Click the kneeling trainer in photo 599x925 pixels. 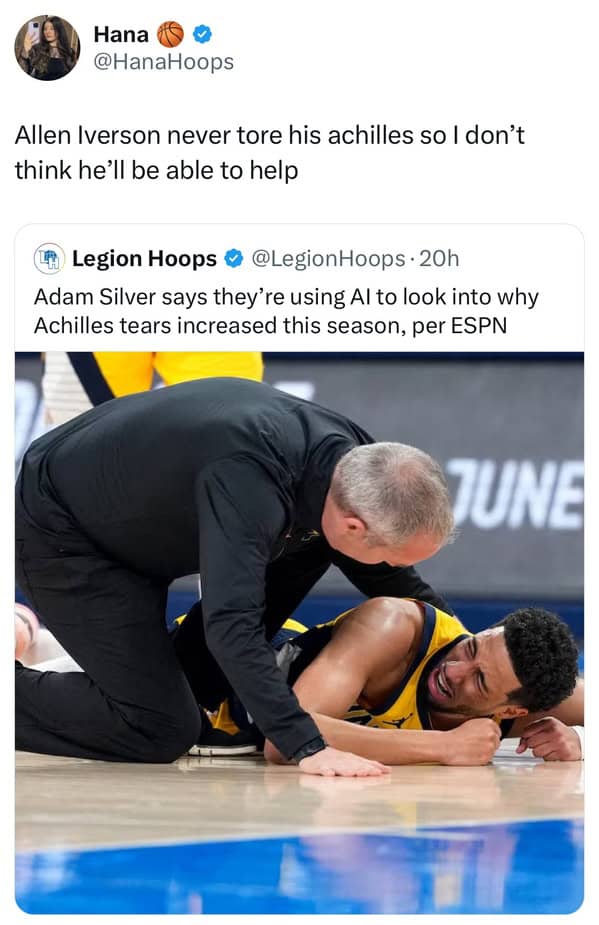(x=230, y=566)
